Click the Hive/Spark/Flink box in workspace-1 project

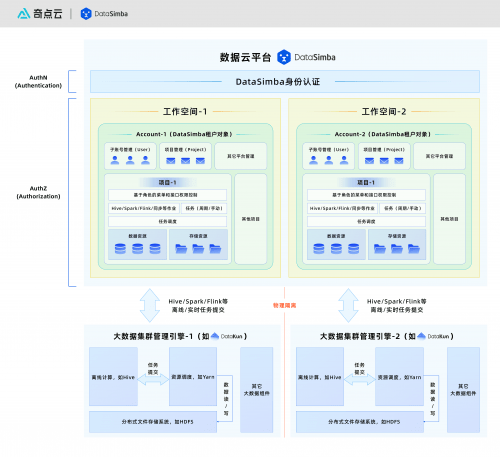click(x=144, y=208)
